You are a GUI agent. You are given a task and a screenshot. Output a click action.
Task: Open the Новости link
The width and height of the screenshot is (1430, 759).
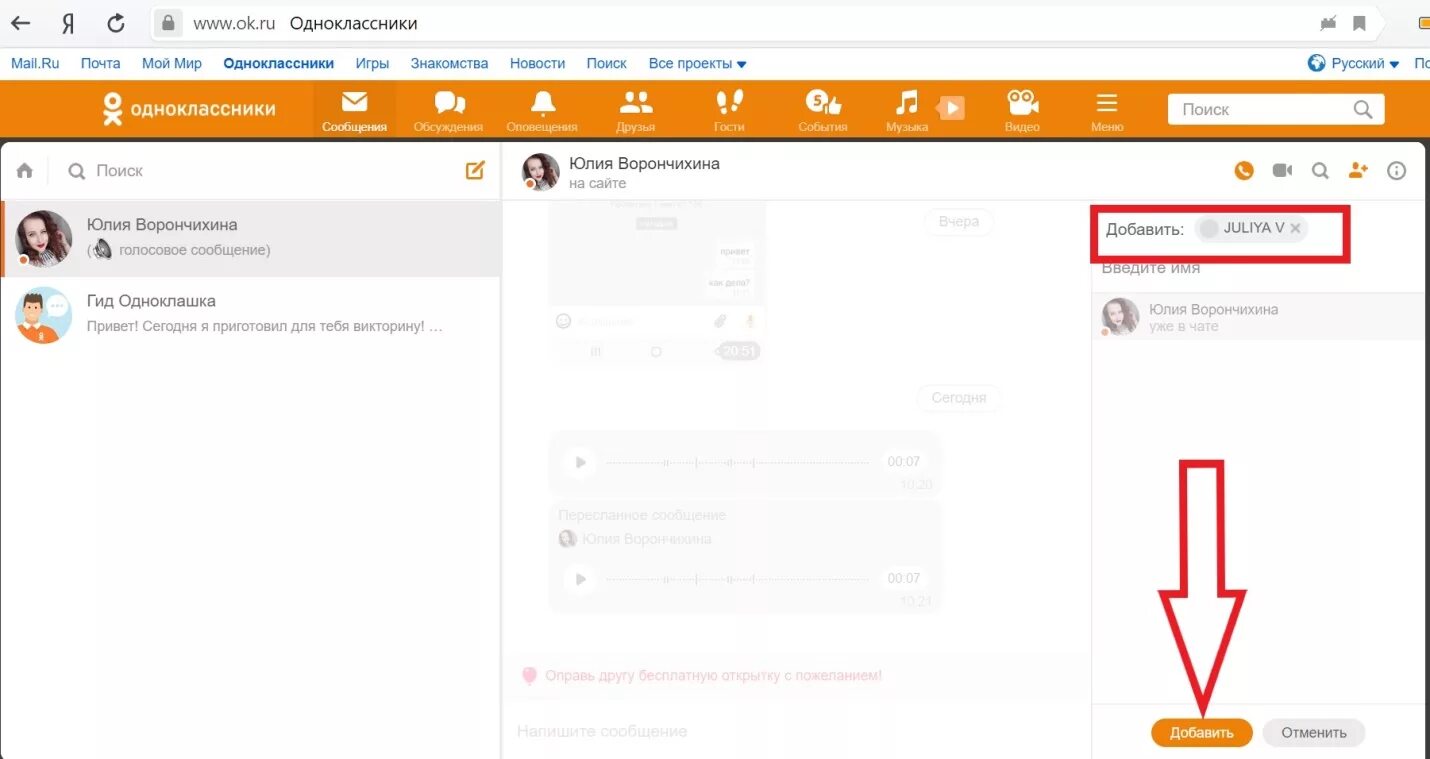(x=537, y=63)
